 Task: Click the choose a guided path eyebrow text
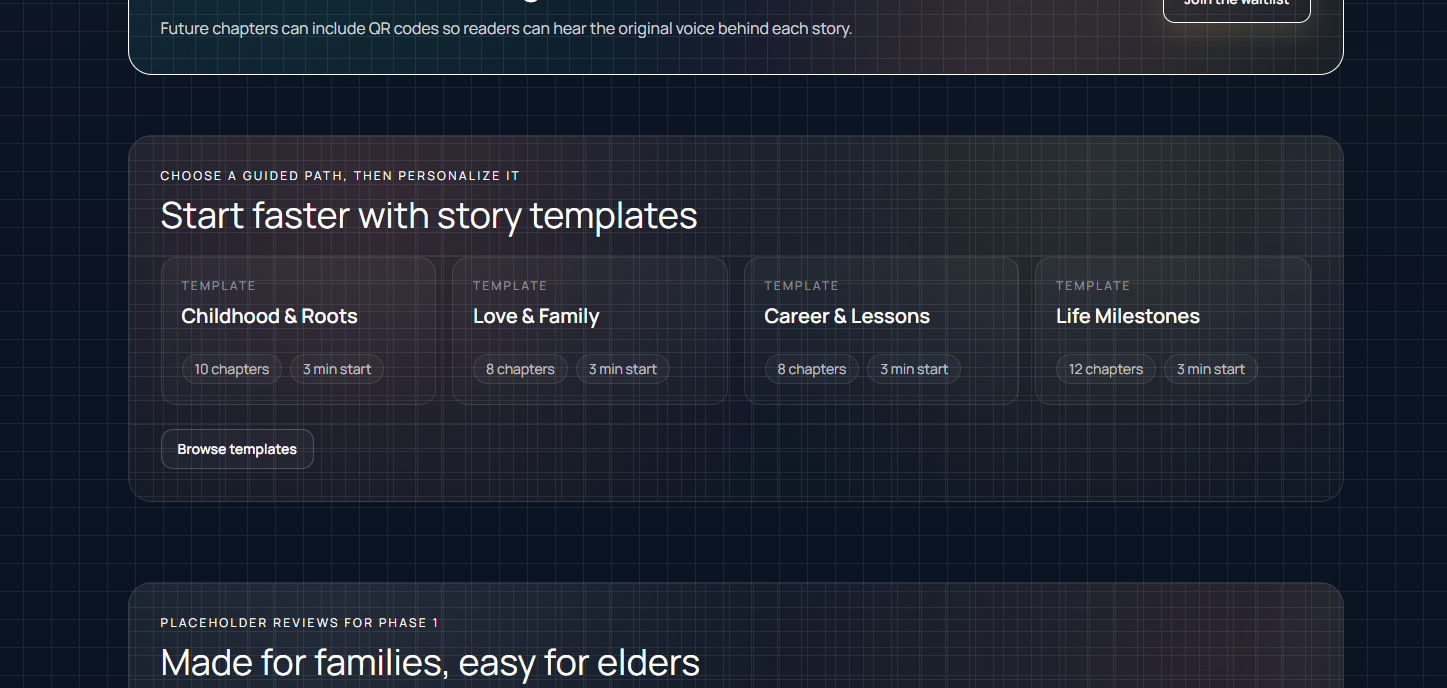(340, 175)
